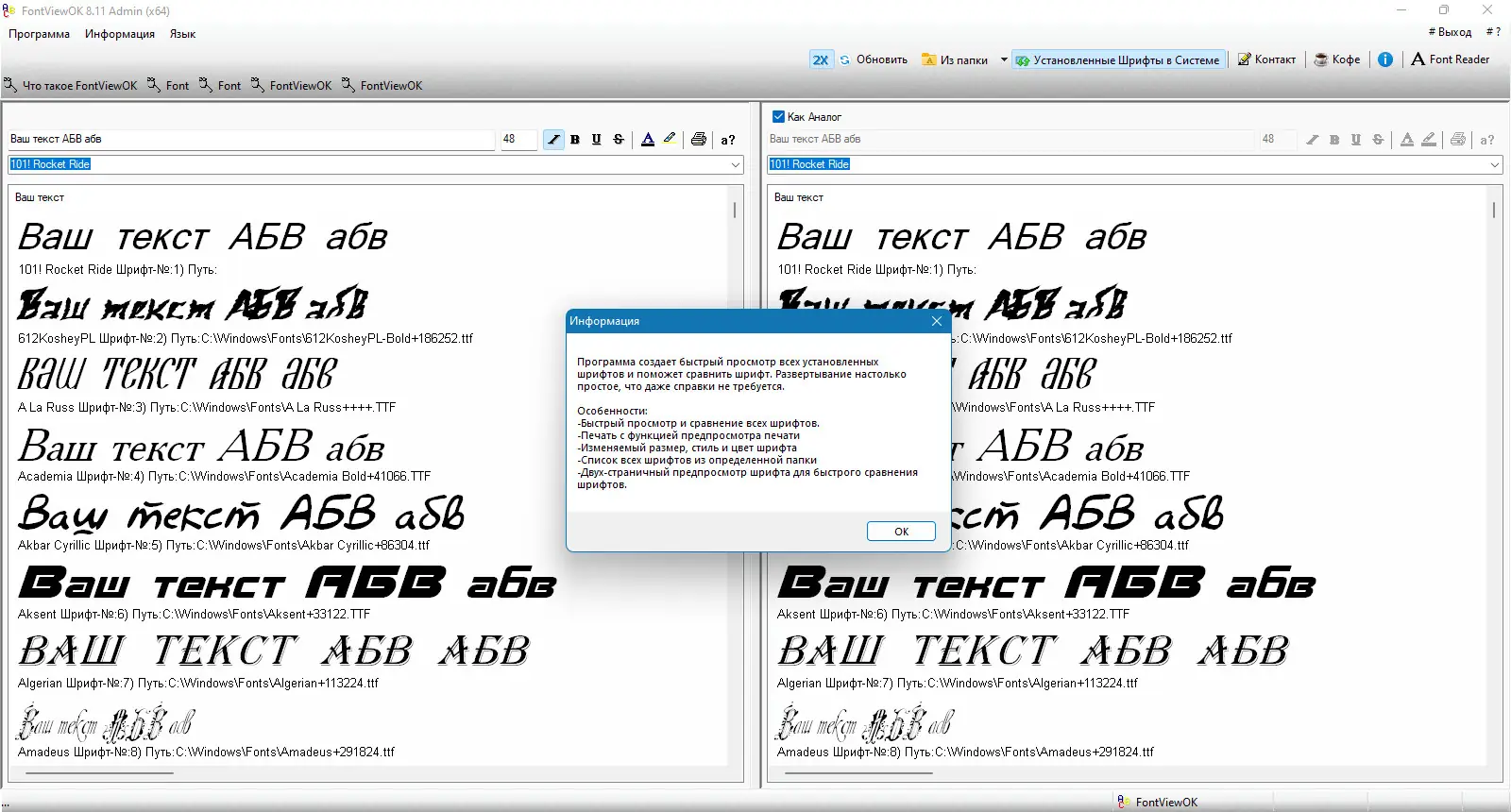Click the # ? help menu item
This screenshot has height=812, width=1511.
pyautogui.click(x=1493, y=32)
